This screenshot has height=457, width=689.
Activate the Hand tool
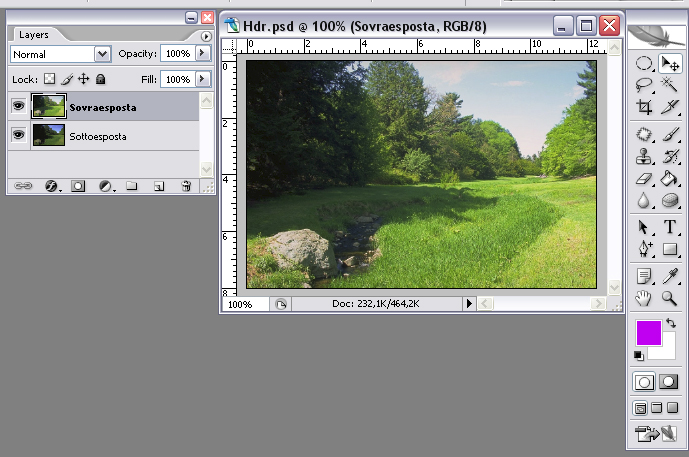[645, 297]
